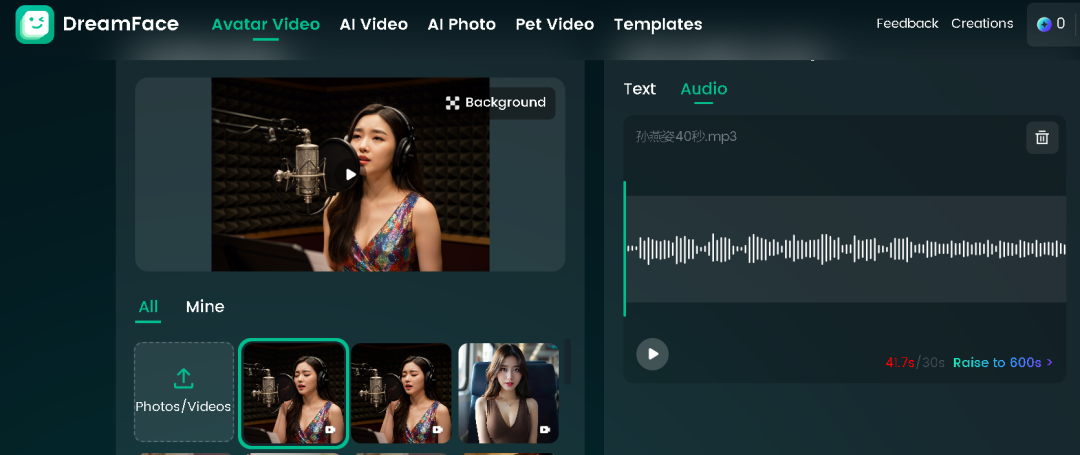Viewport: 1080px width, 455px height.
Task: Play the avatar preview video
Action: (350, 174)
